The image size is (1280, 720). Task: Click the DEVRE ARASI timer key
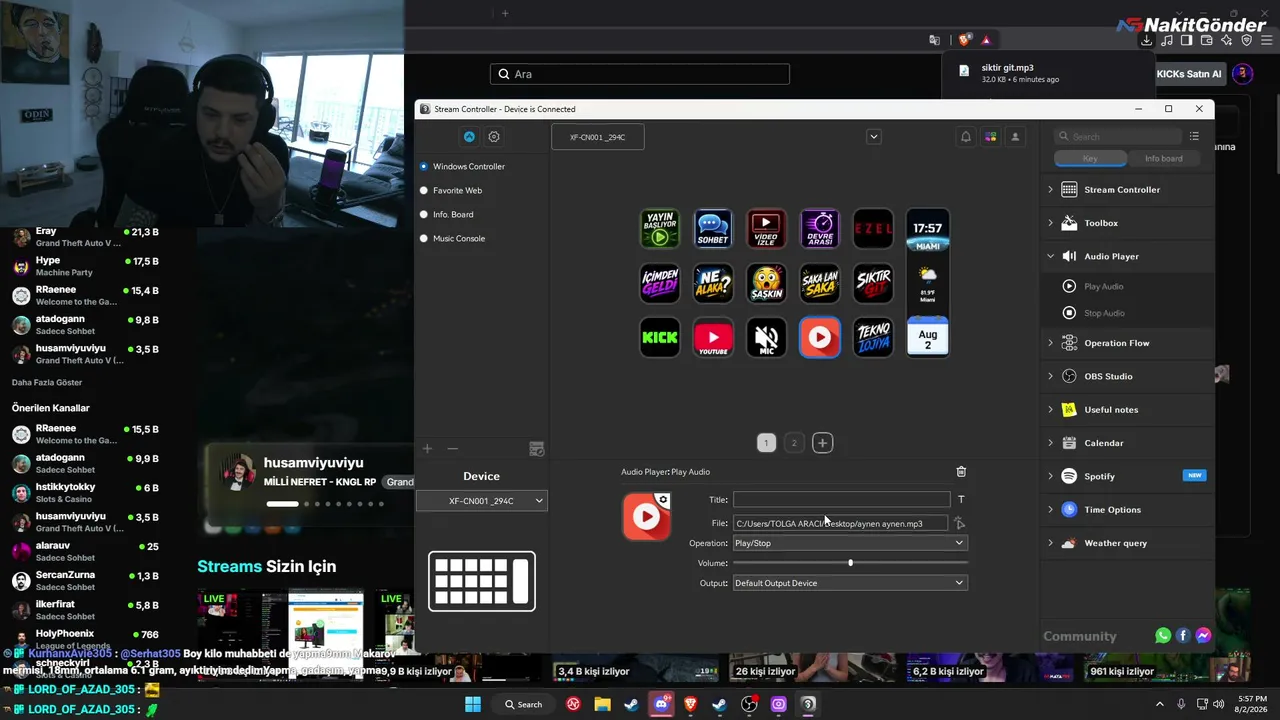820,228
